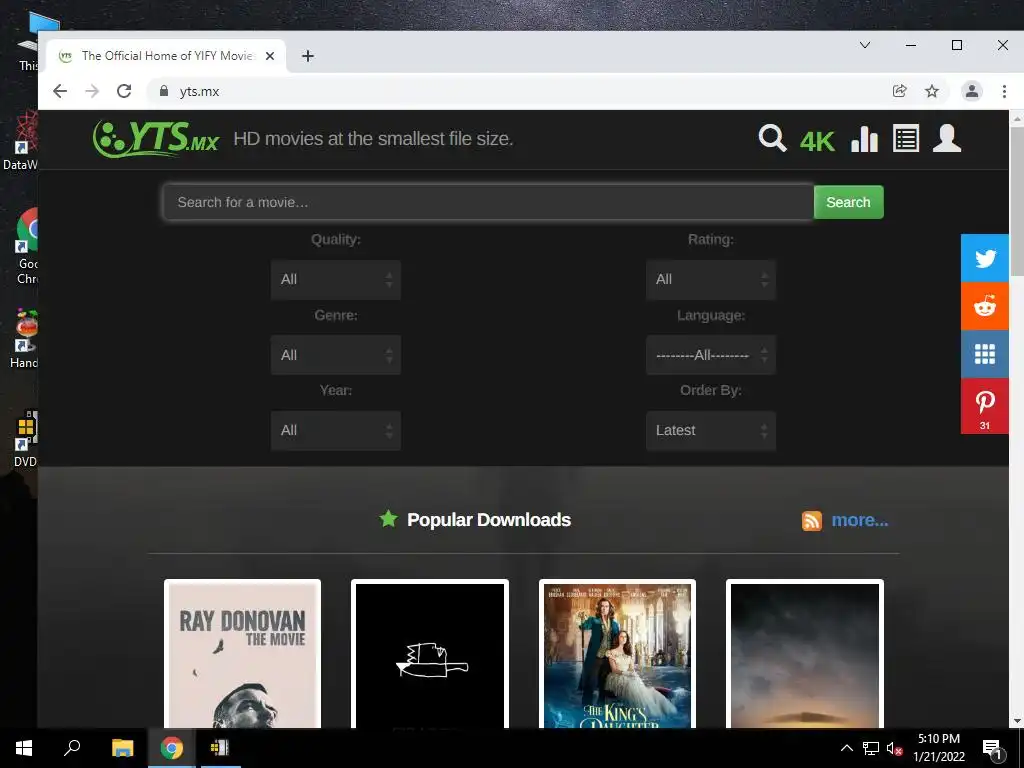The width and height of the screenshot is (1024, 768).
Task: View site information via the lock icon
Action: (x=164, y=91)
